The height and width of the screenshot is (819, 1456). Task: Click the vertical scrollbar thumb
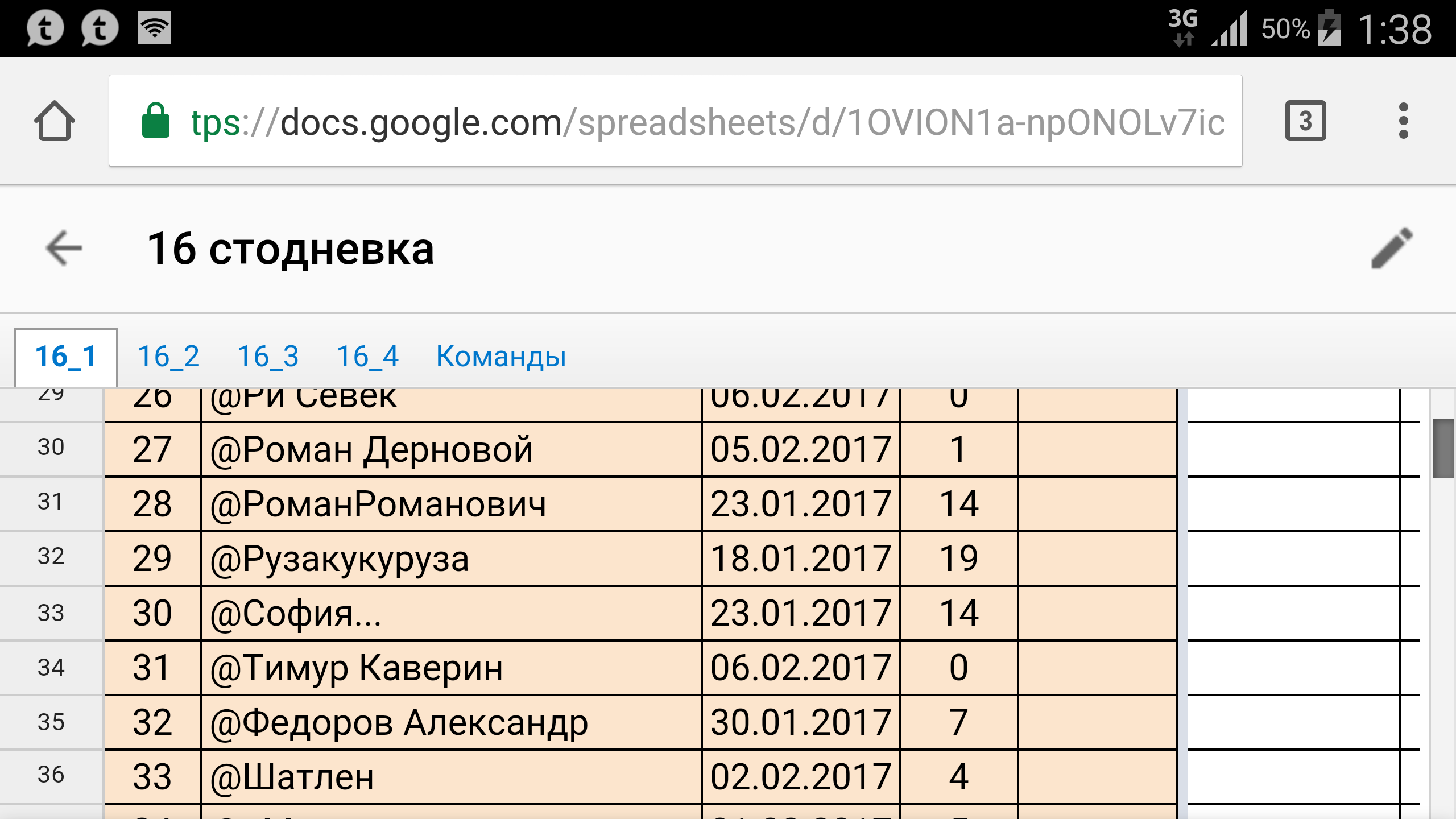[x=1443, y=448]
